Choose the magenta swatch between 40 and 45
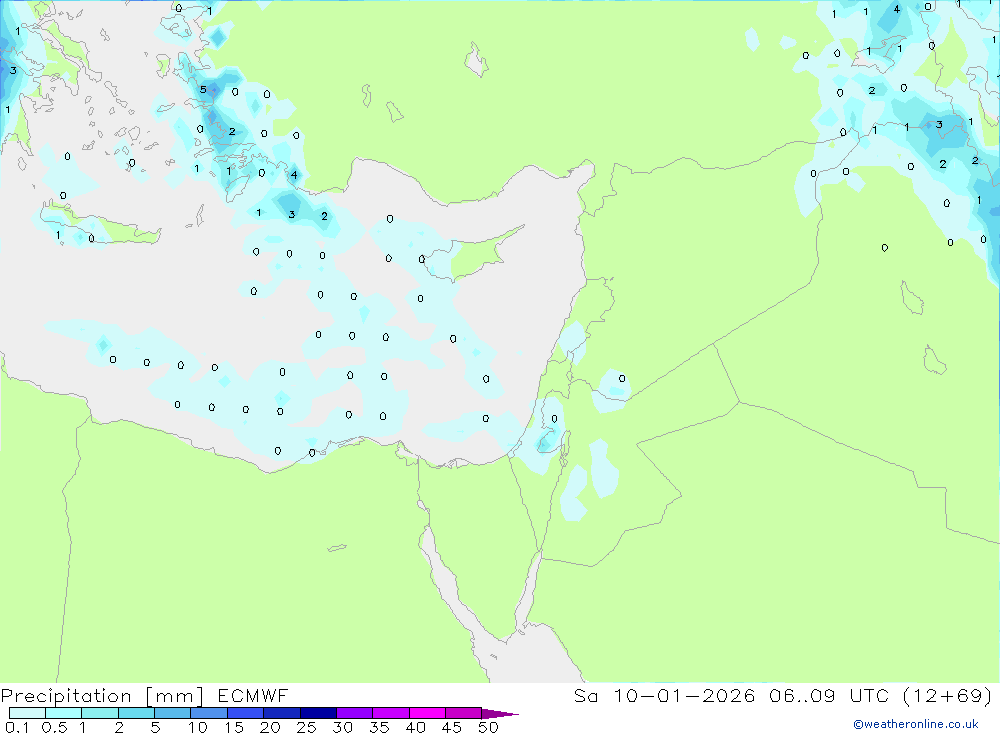Viewport: 1000px width, 733px height. (427, 713)
